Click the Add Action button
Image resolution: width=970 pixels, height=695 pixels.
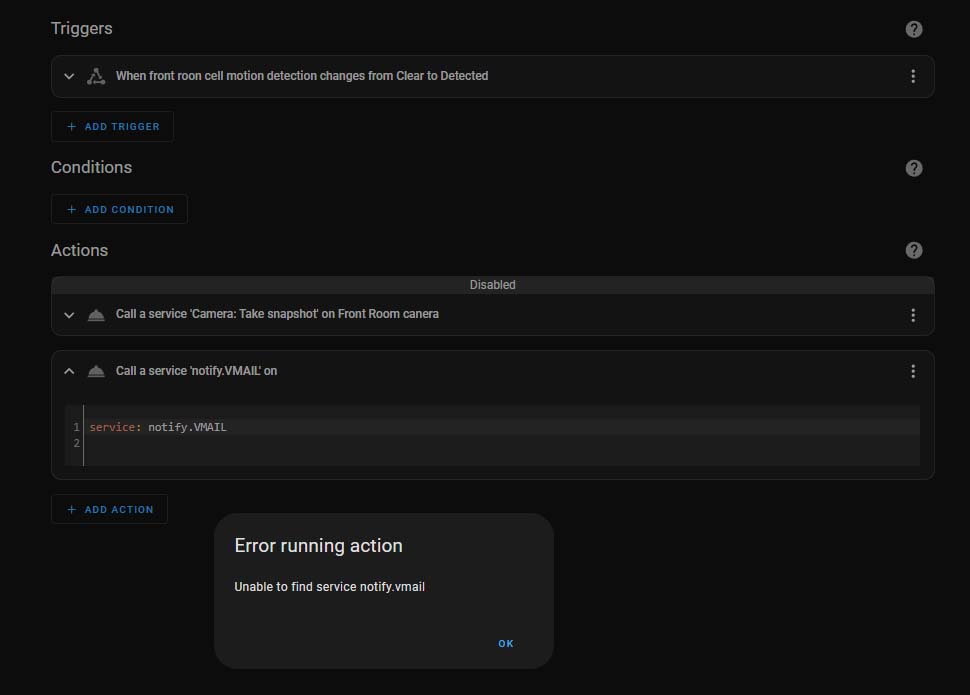pyautogui.click(x=109, y=509)
